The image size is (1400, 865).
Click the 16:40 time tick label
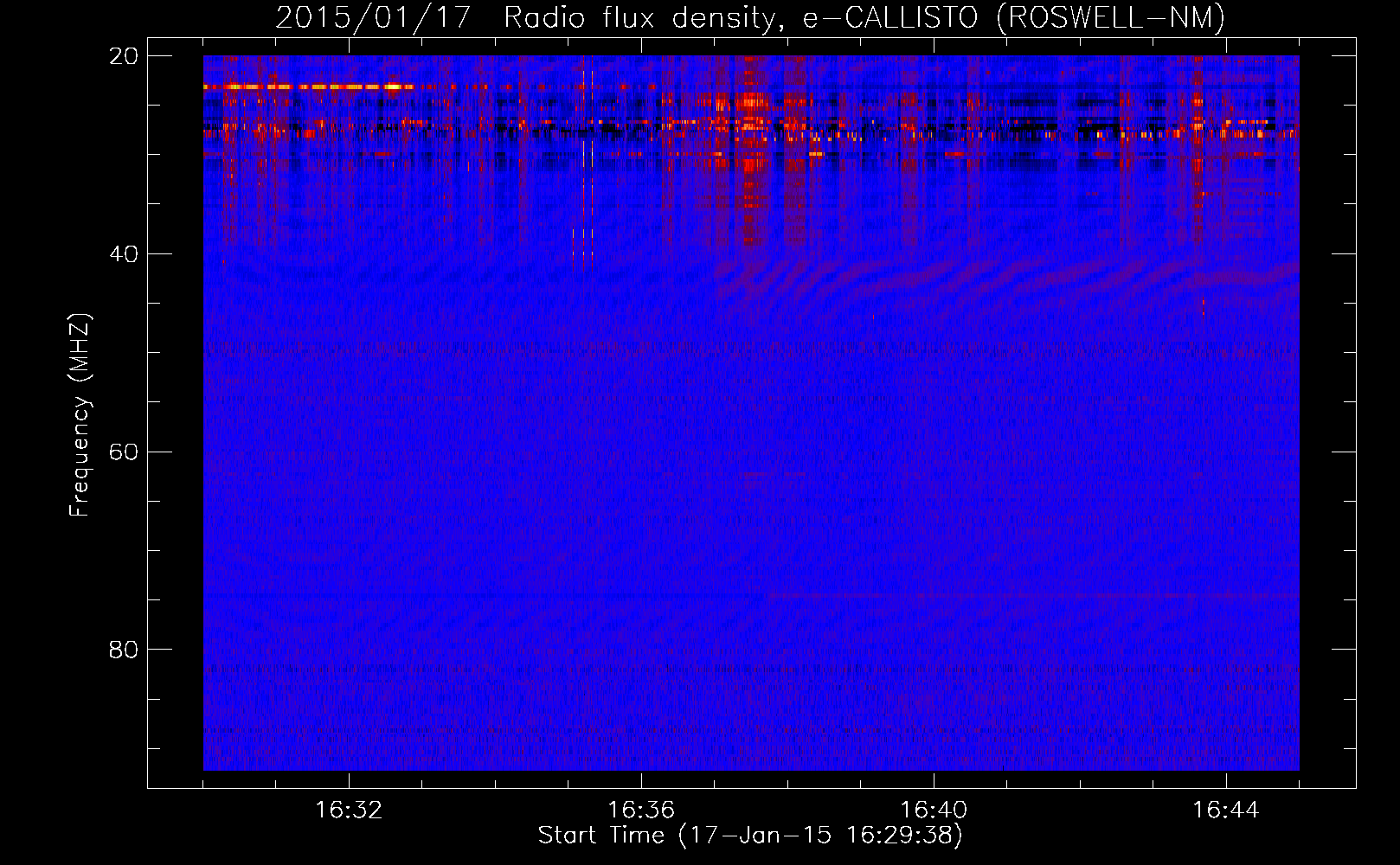934,811
